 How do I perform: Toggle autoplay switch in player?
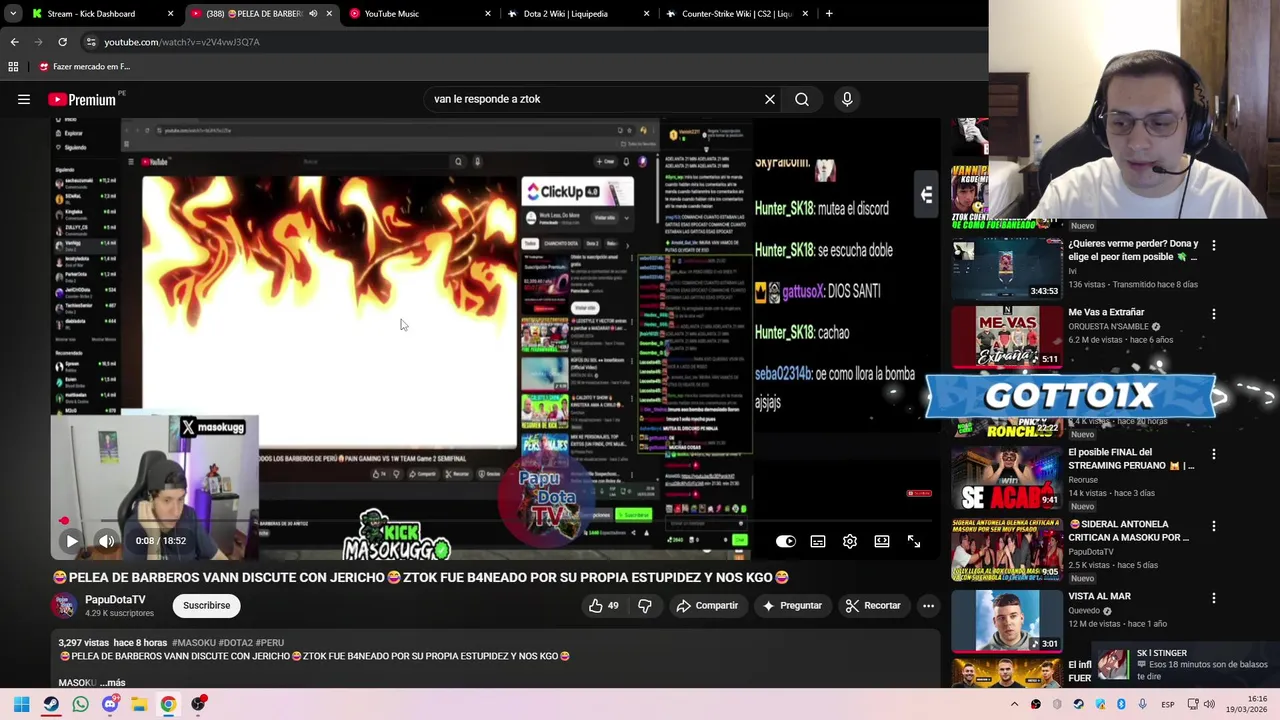pos(786,541)
